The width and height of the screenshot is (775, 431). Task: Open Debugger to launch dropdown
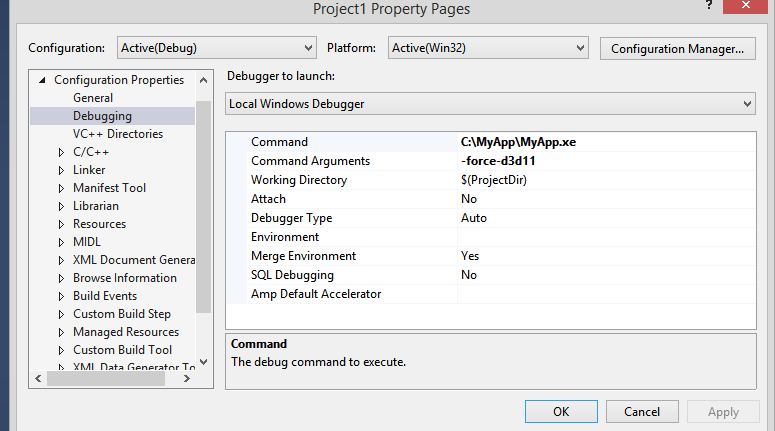coord(490,104)
